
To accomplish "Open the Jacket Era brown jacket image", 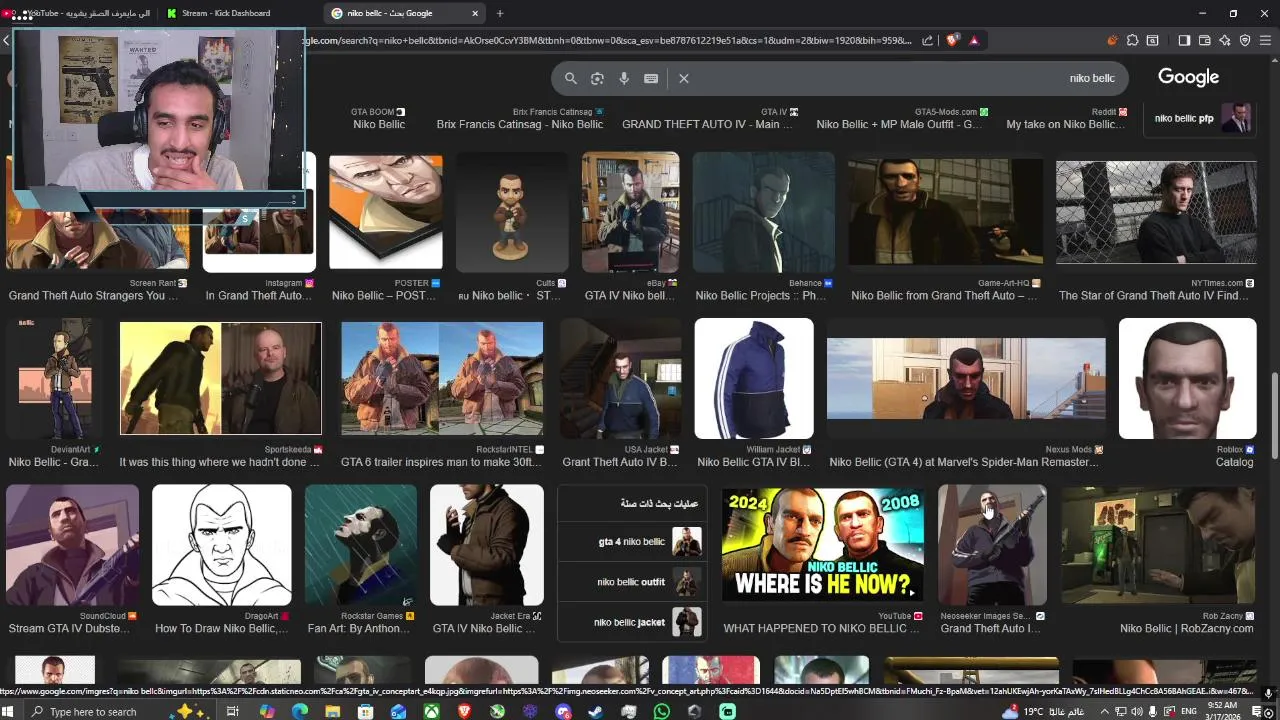I will 487,545.
